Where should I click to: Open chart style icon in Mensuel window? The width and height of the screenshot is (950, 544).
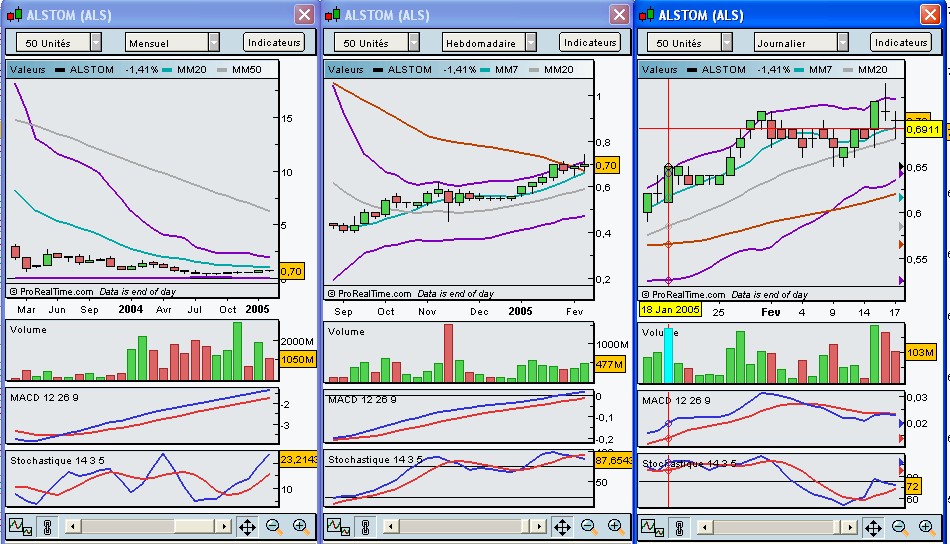pyautogui.click(x=20, y=527)
